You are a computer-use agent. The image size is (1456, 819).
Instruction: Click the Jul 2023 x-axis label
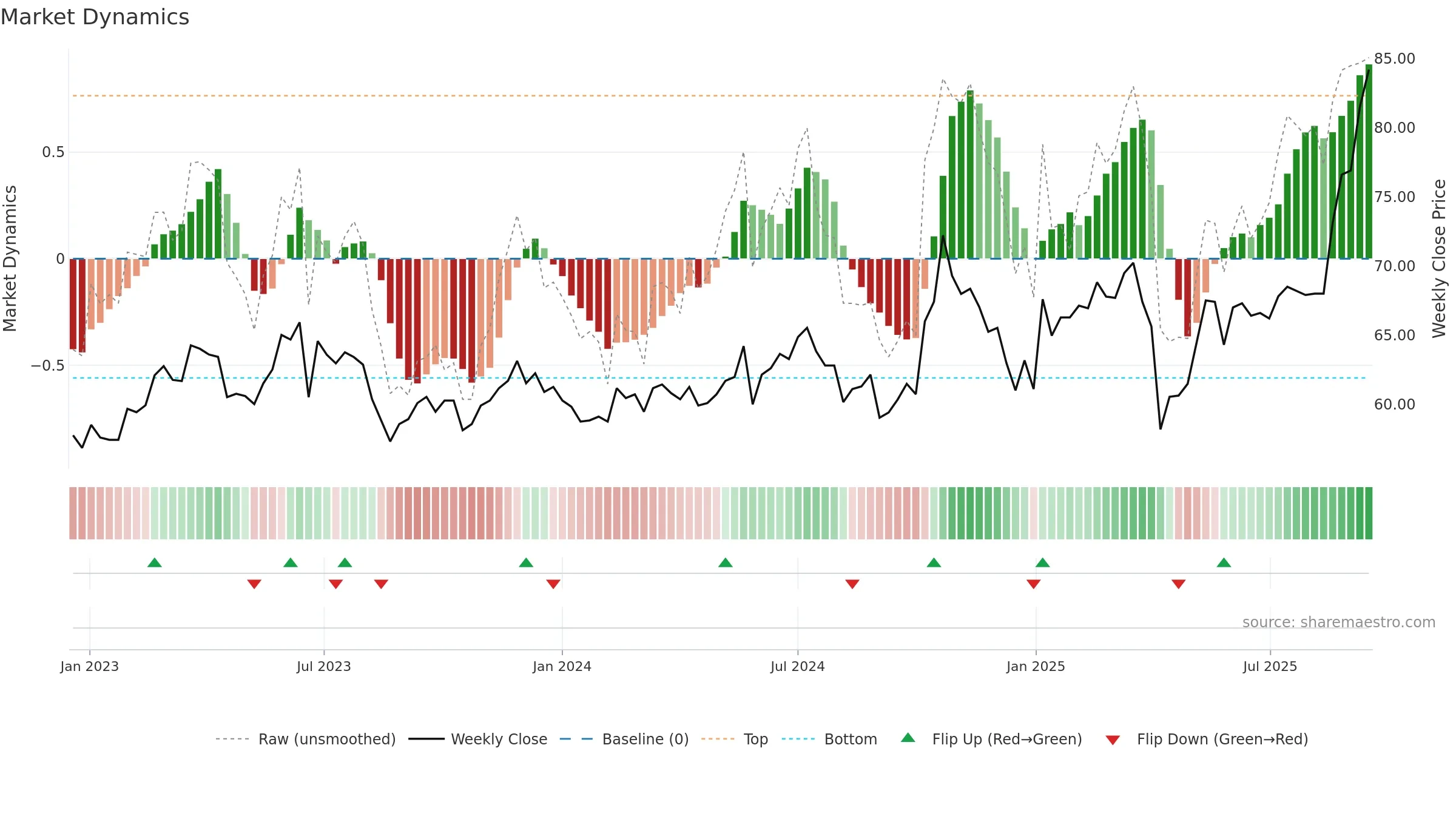pyautogui.click(x=324, y=666)
